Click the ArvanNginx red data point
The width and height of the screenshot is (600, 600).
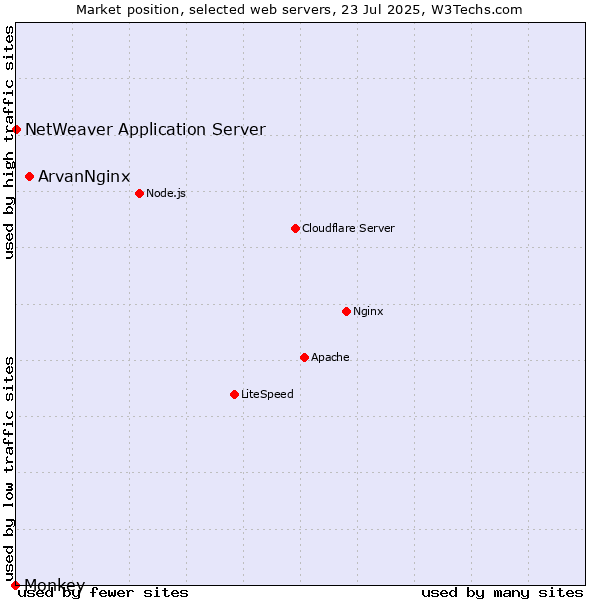(x=29, y=176)
